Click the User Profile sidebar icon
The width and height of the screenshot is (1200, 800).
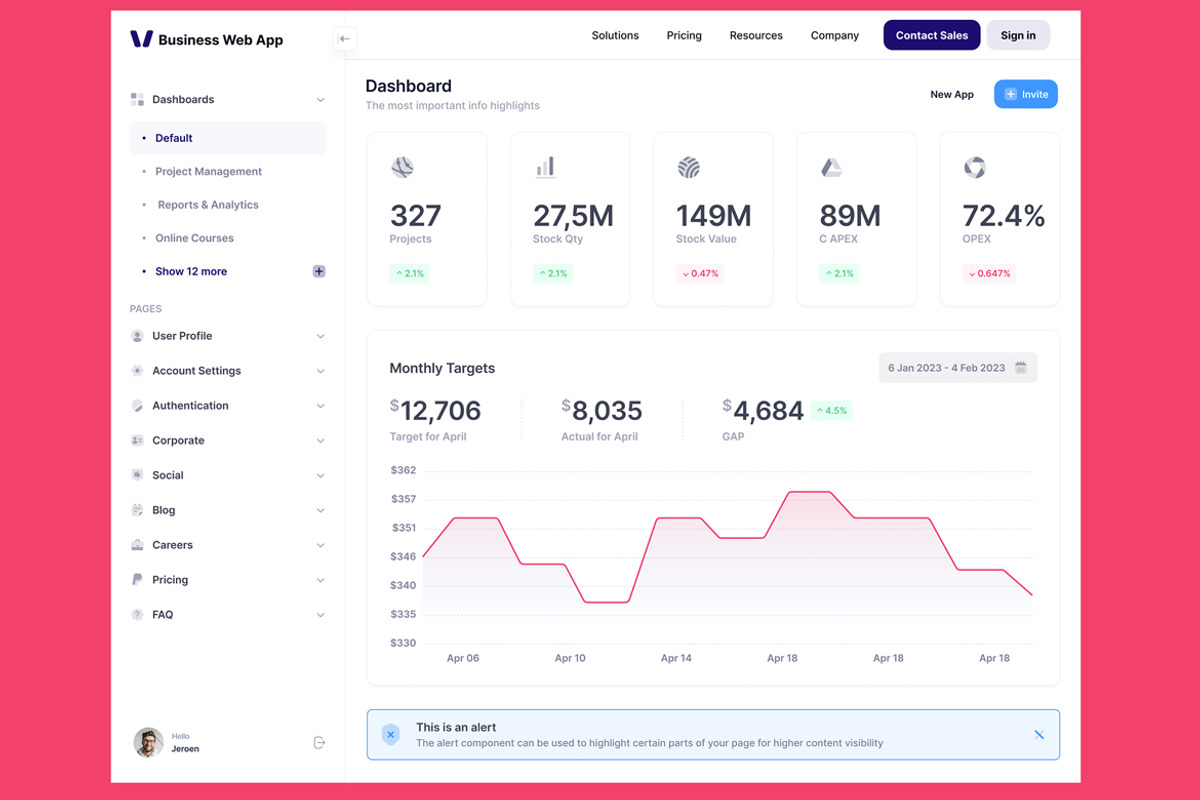137,336
